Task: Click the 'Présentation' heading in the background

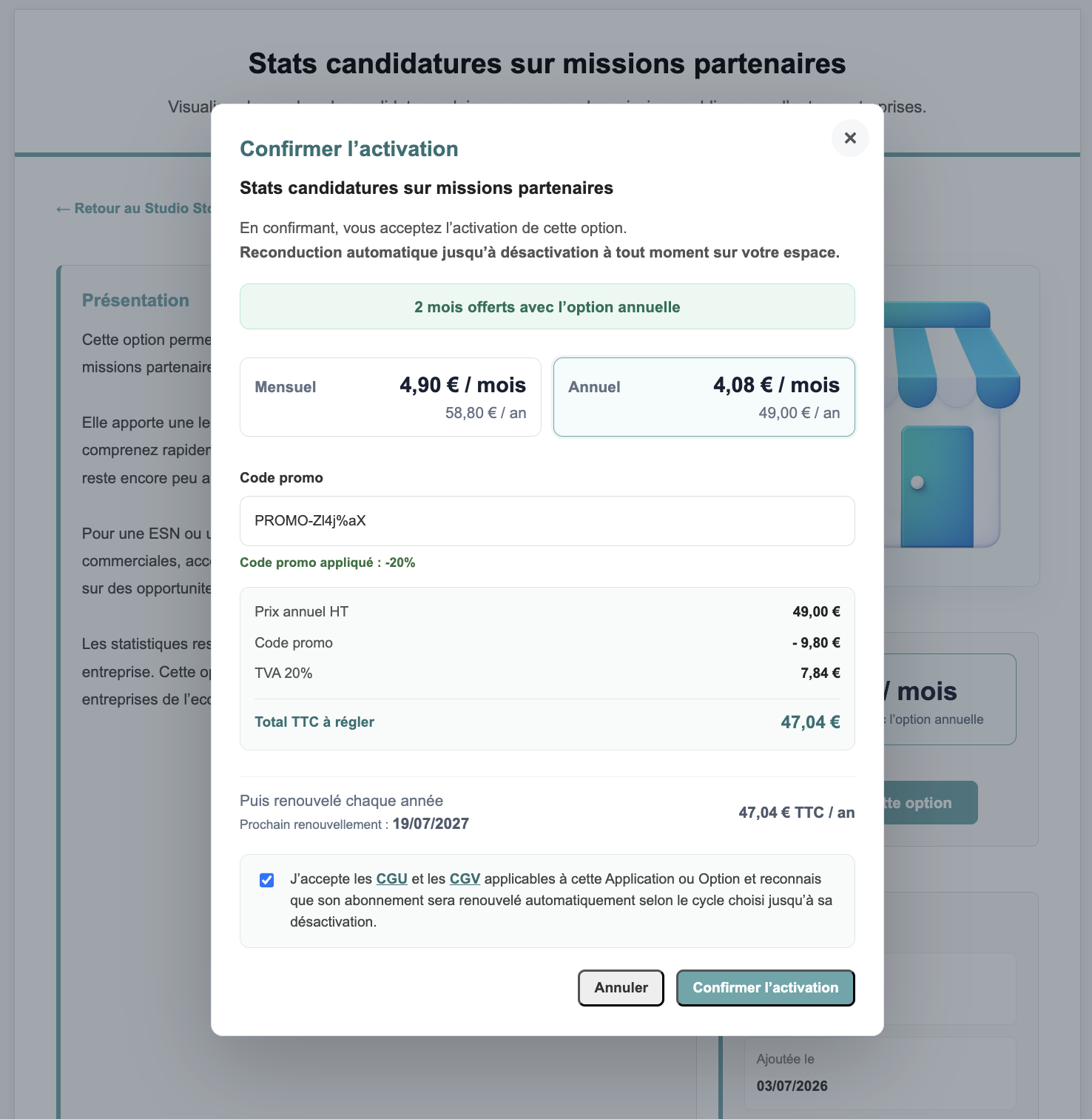Action: (x=135, y=300)
